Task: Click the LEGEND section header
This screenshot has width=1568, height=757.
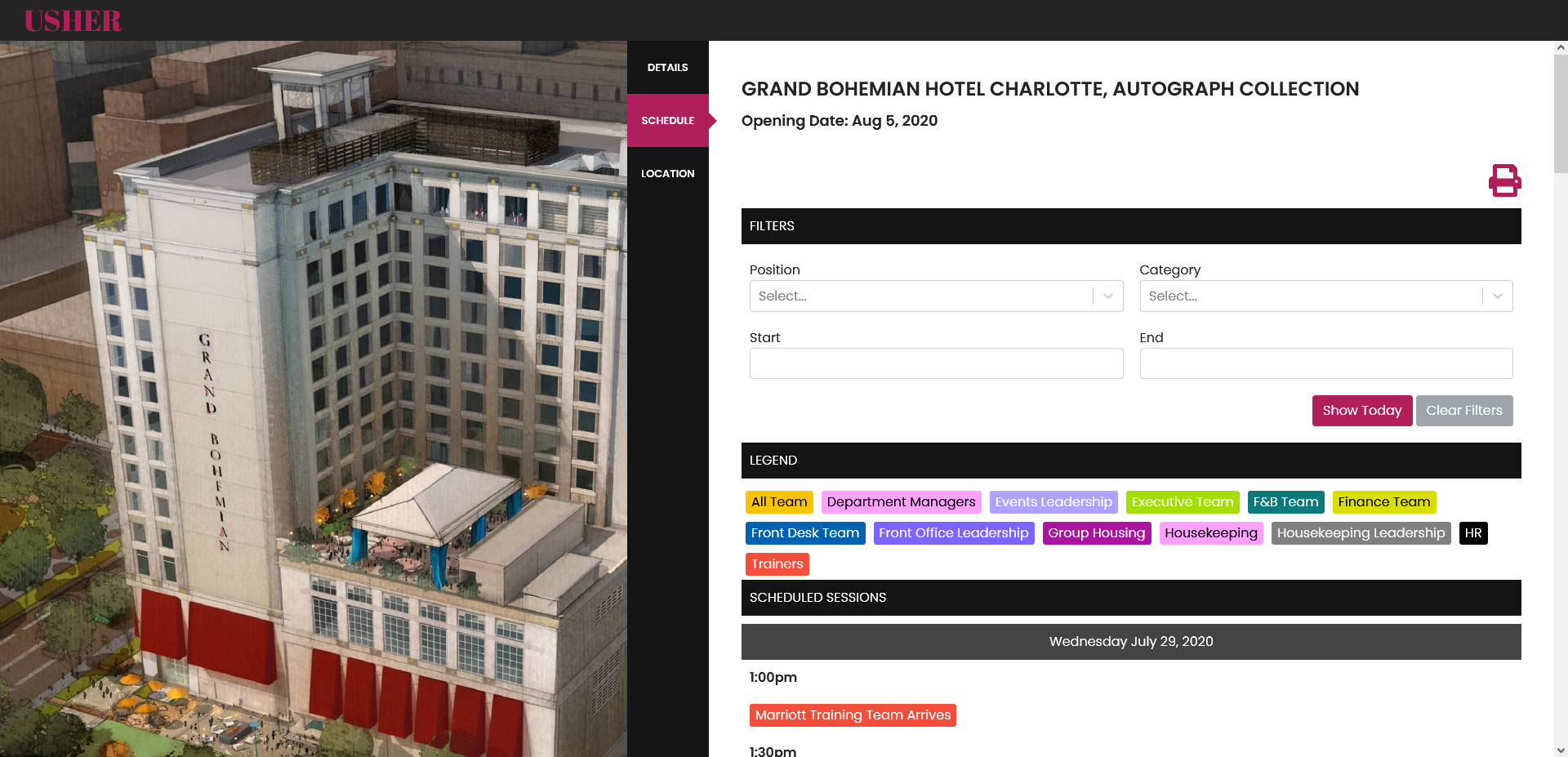Action: pos(1131,461)
